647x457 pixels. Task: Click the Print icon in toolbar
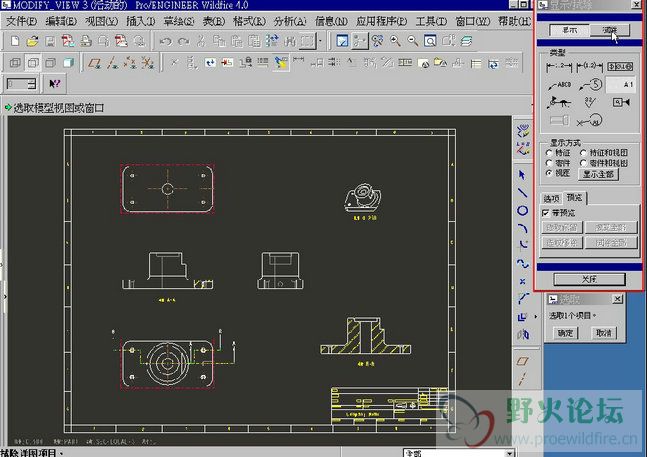pos(86,41)
